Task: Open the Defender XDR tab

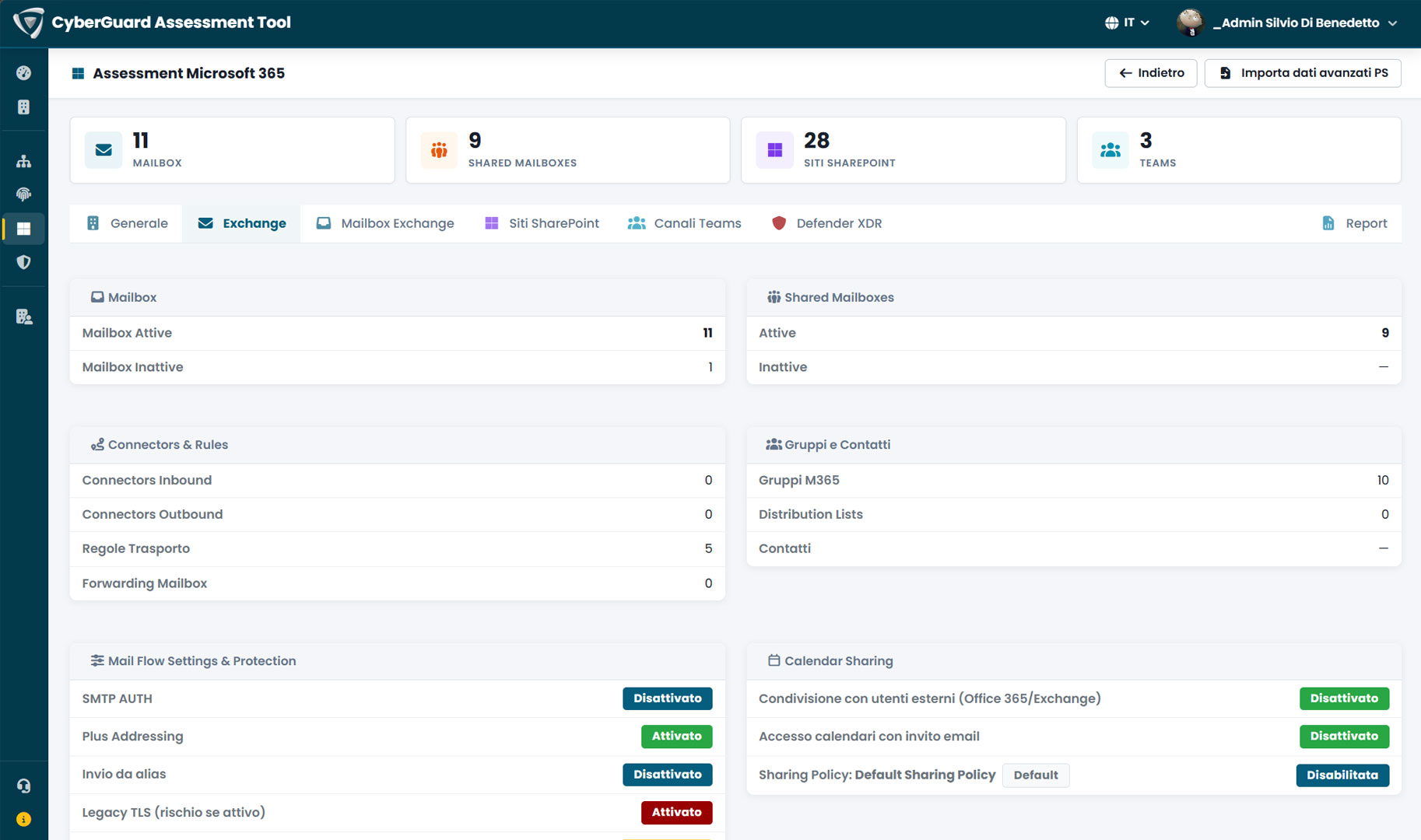Action: 826,224
